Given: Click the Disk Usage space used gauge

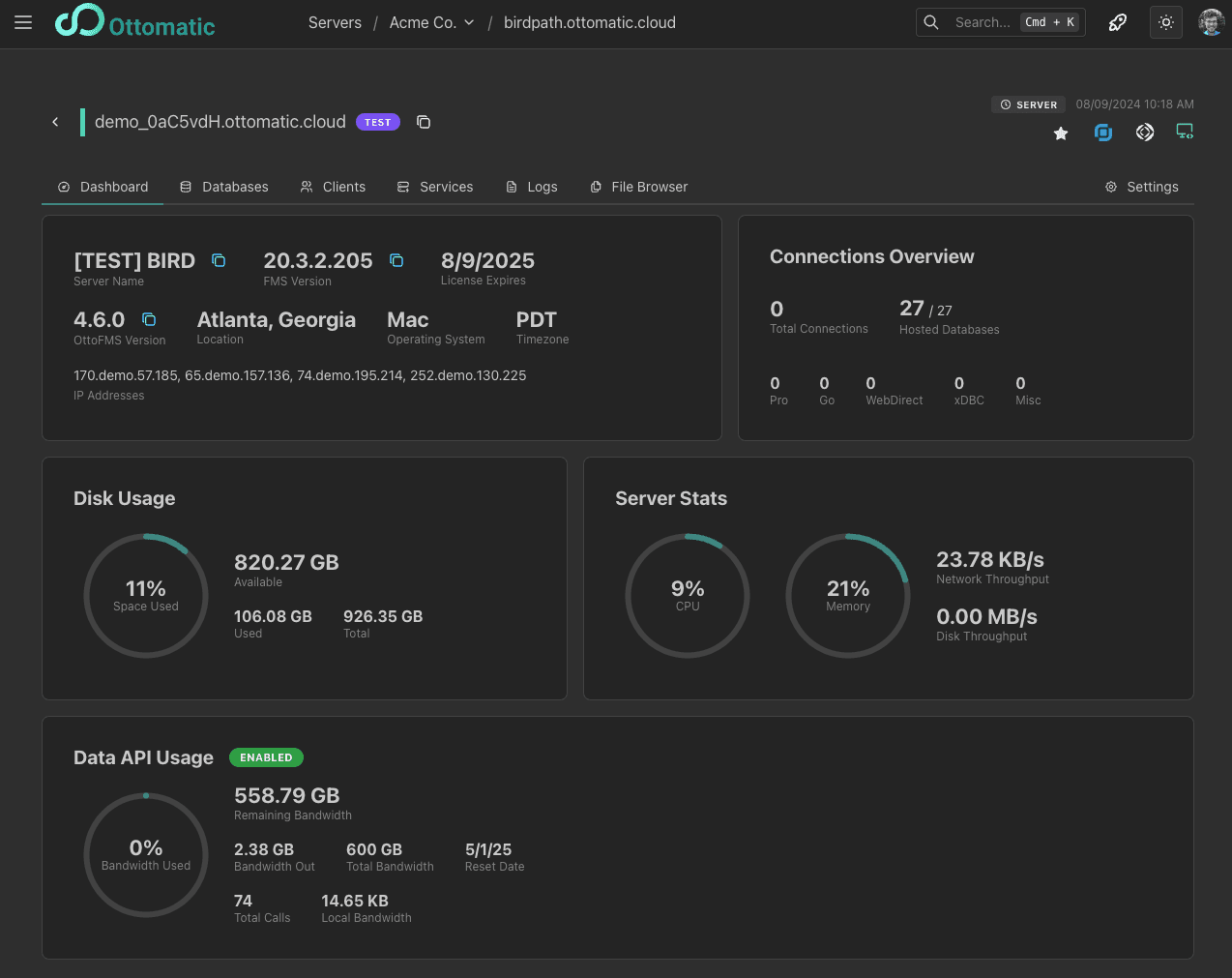Looking at the screenshot, I should 146,596.
